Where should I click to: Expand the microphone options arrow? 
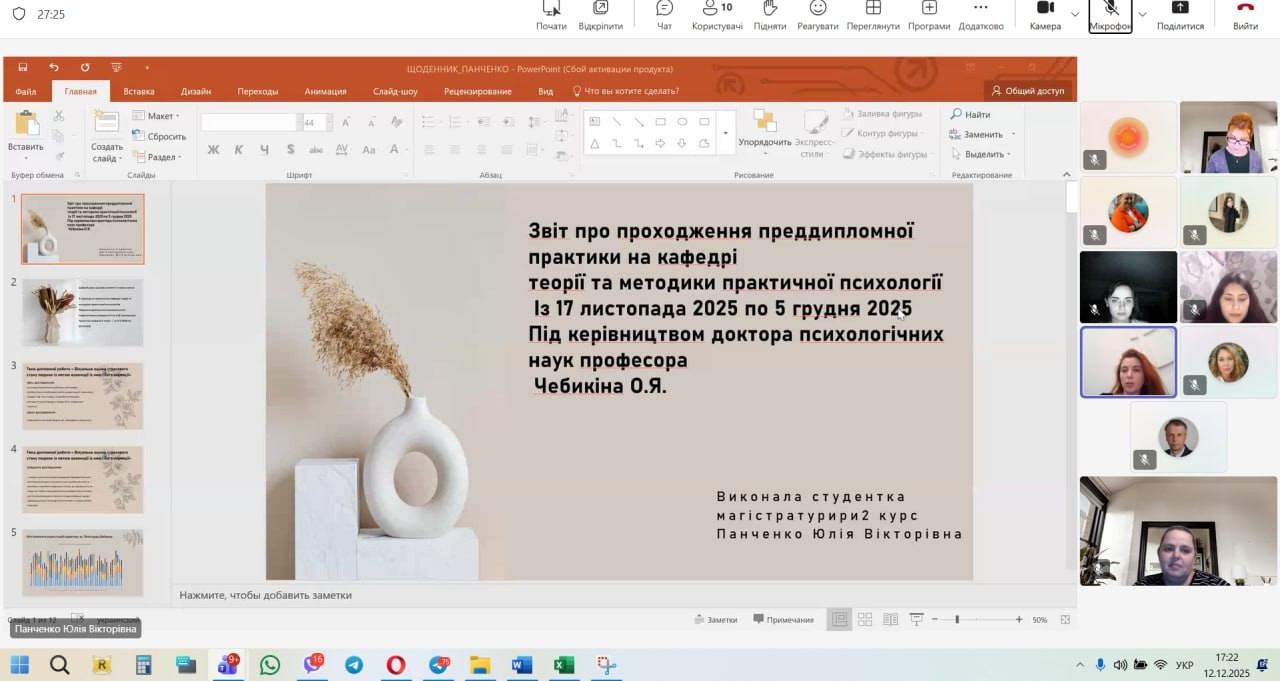tap(1142, 15)
